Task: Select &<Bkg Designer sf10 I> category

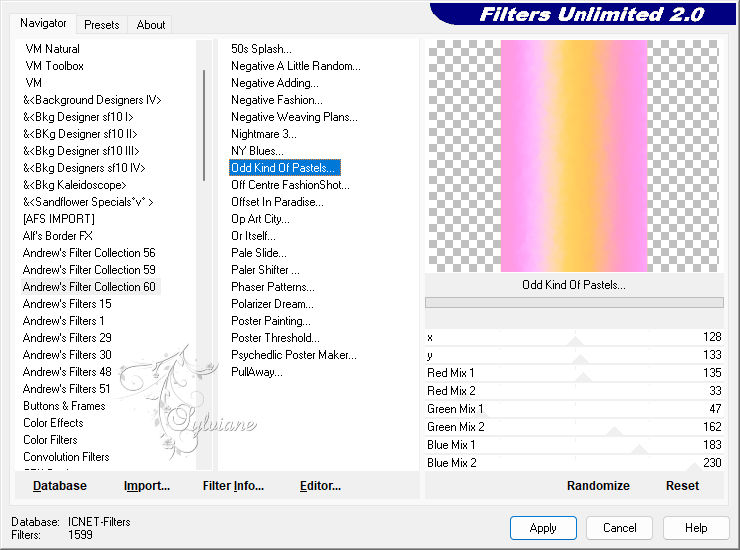Action: click(78, 117)
